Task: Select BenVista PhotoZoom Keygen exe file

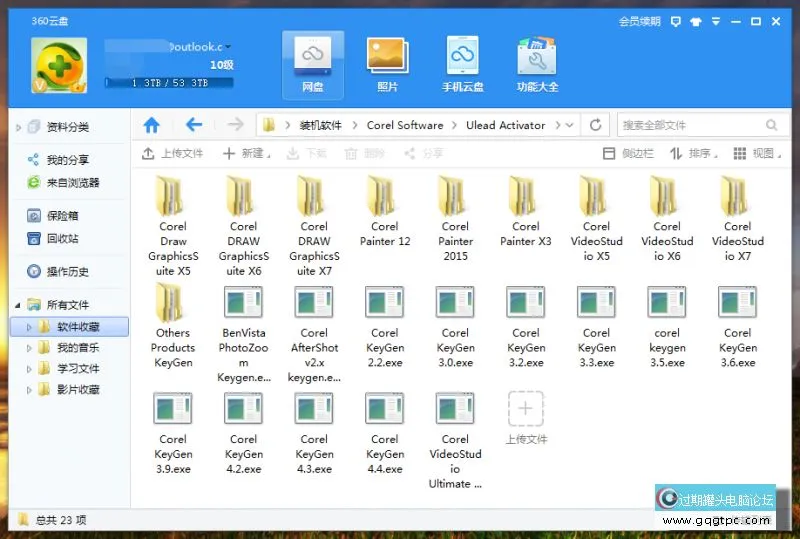Action: click(243, 334)
